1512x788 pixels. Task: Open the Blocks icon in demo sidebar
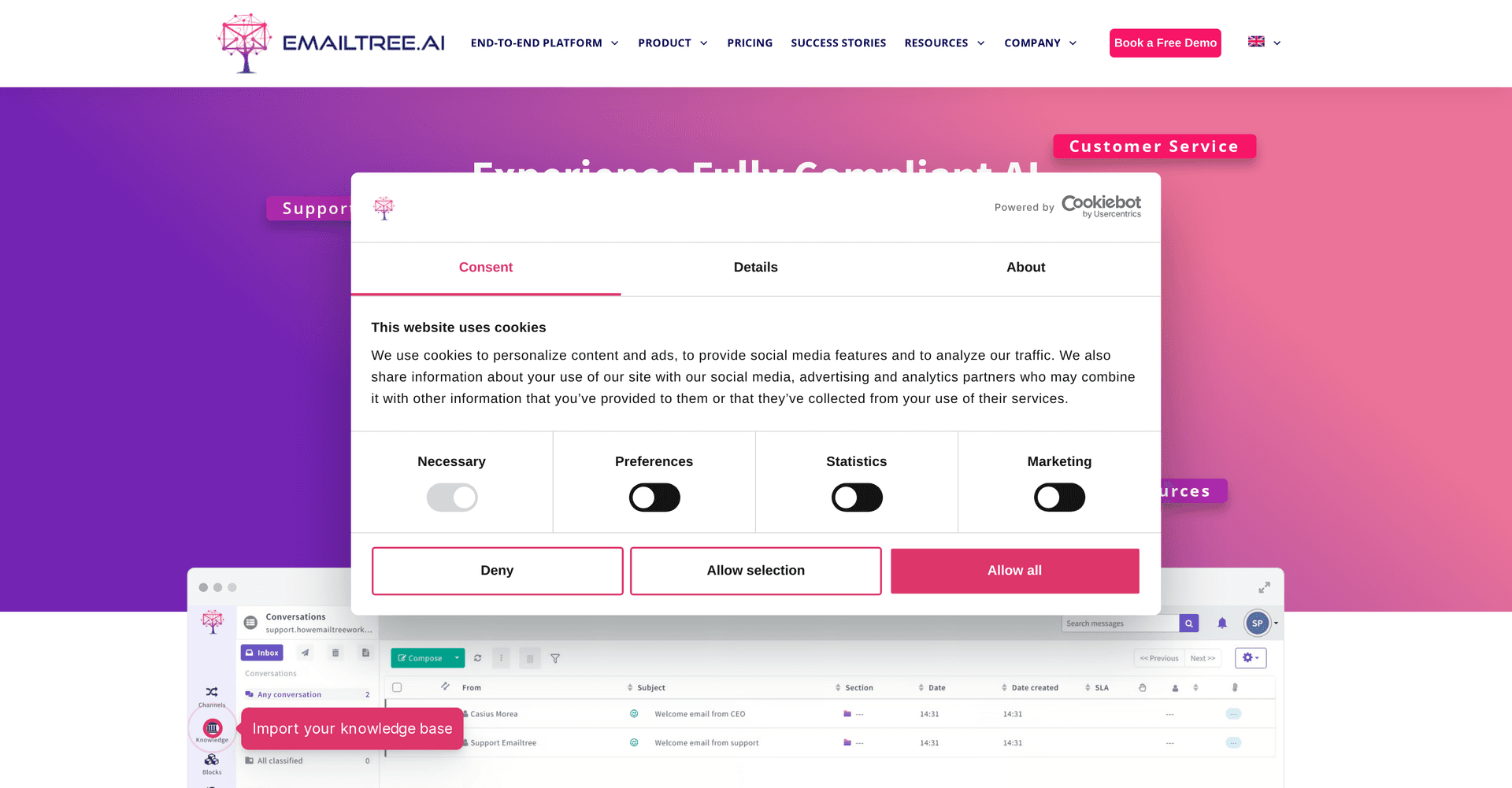pyautogui.click(x=212, y=760)
